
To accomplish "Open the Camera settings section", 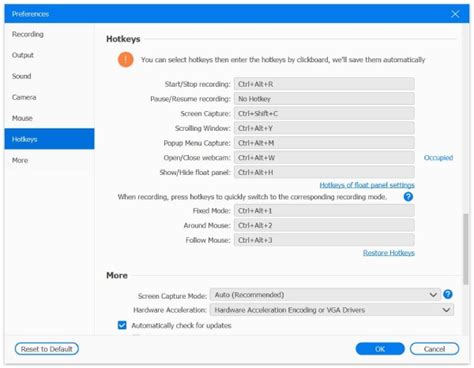I will coord(49,97).
